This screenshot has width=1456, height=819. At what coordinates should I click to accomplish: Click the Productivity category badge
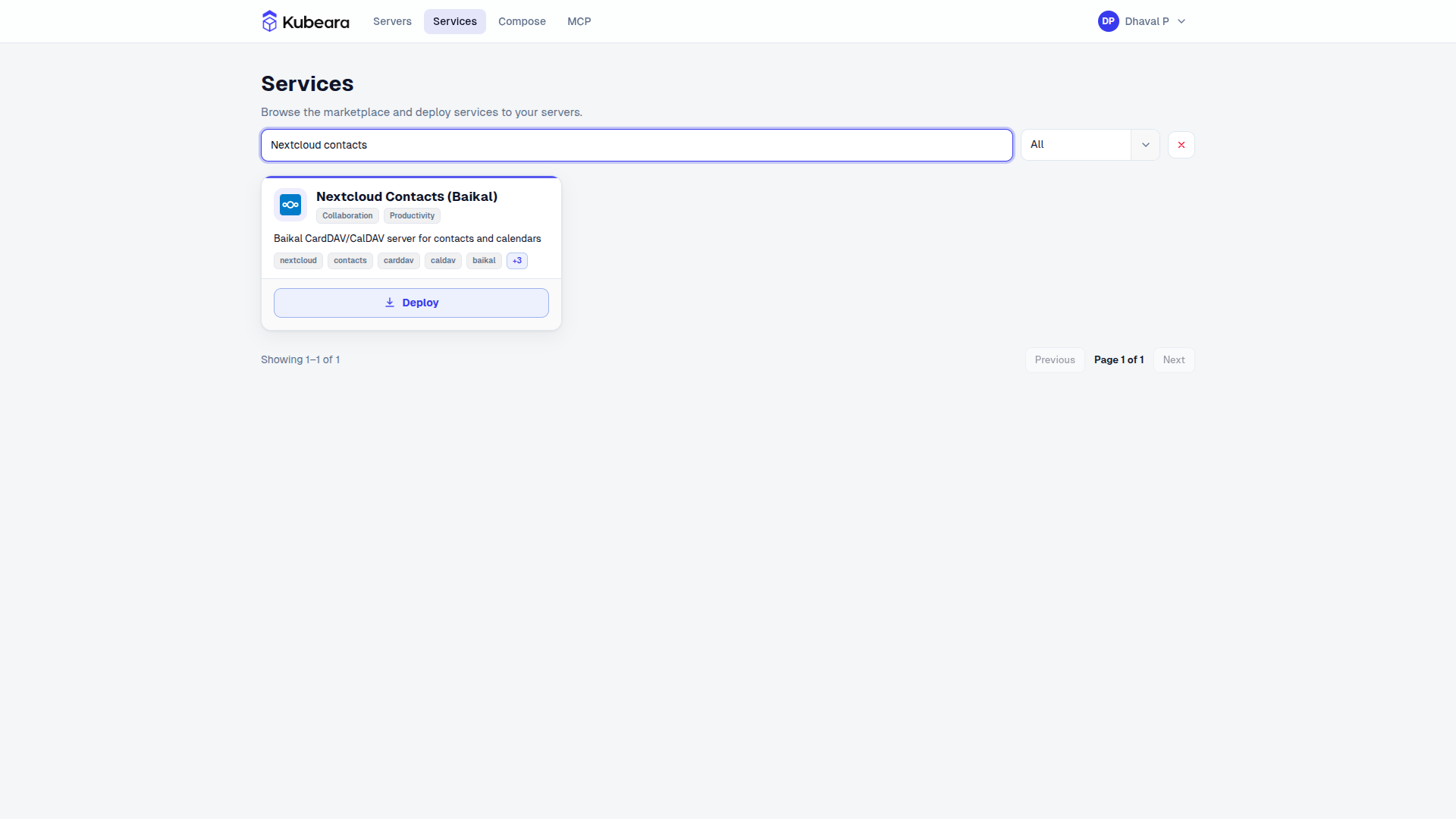[412, 216]
